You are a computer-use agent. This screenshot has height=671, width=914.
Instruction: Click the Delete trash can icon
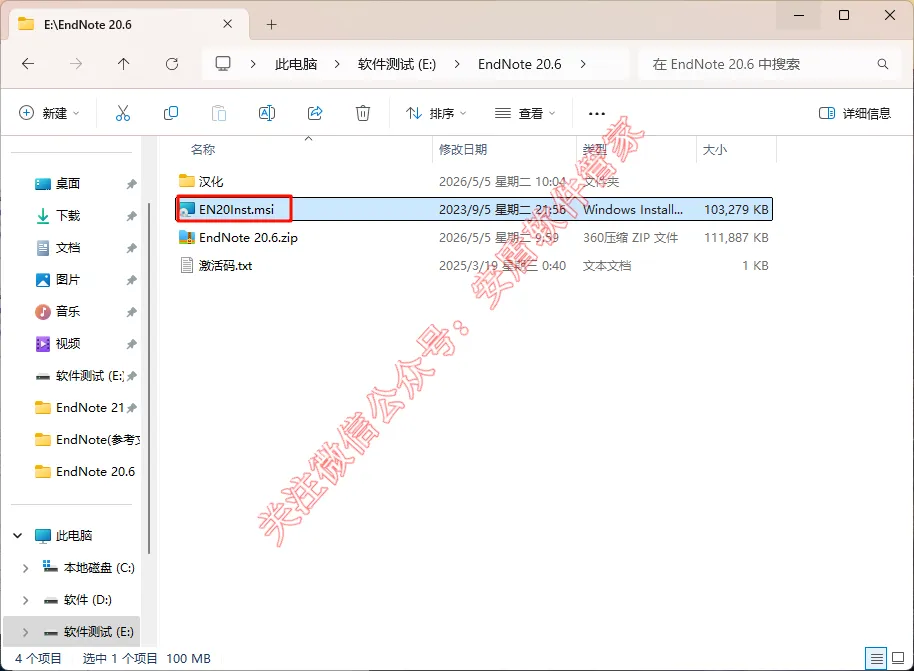pos(363,113)
